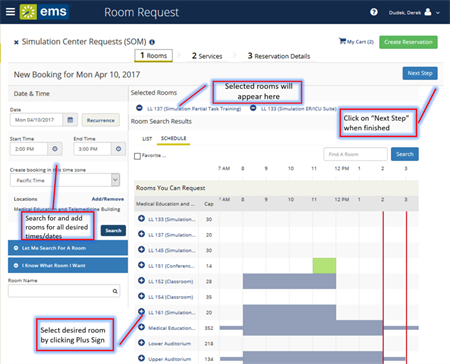Screen dimensions: 450x364
Task: Collapse the Let Me Search For A Room section
Action: (68, 248)
